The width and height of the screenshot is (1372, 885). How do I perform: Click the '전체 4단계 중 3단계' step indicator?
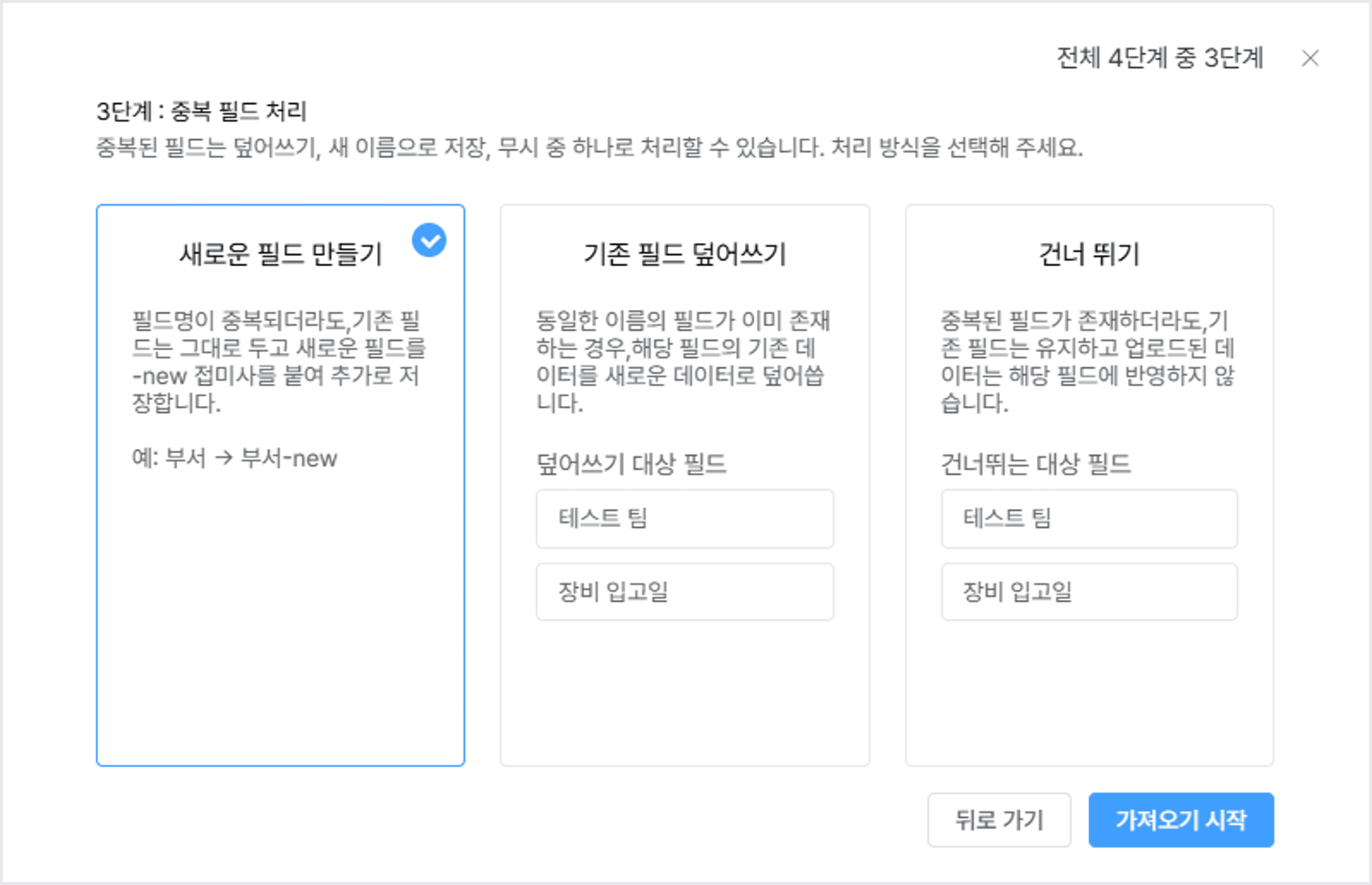tap(1160, 58)
